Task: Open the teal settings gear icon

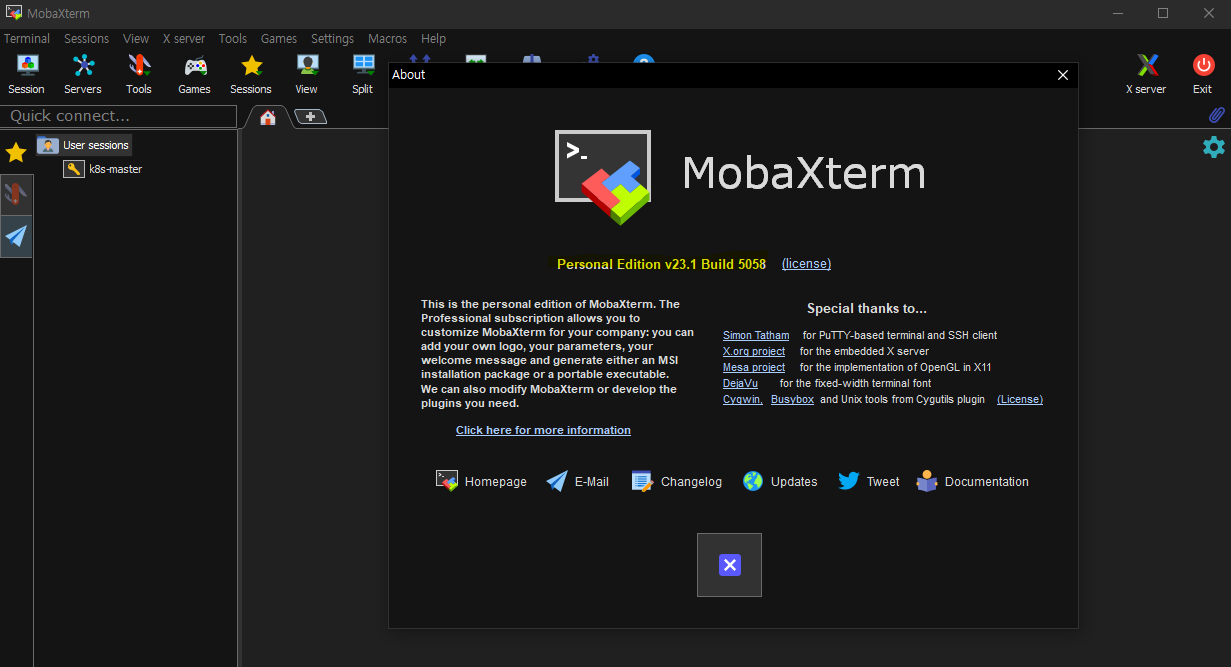Action: [1213, 147]
